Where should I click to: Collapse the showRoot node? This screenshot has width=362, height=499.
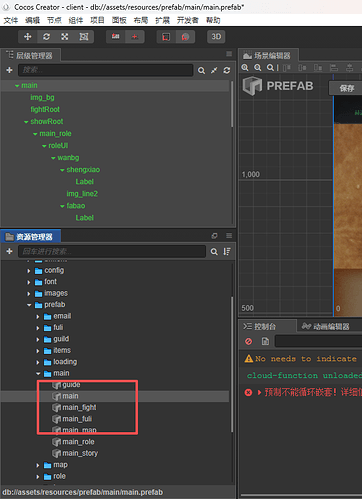click(26, 122)
